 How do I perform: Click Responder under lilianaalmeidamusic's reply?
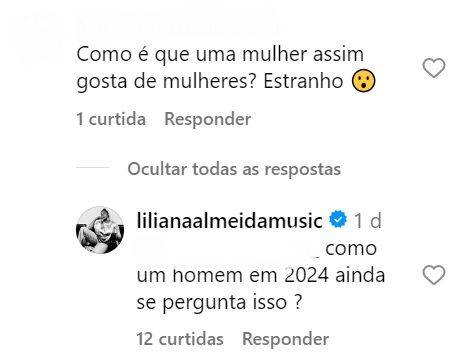click(x=286, y=339)
